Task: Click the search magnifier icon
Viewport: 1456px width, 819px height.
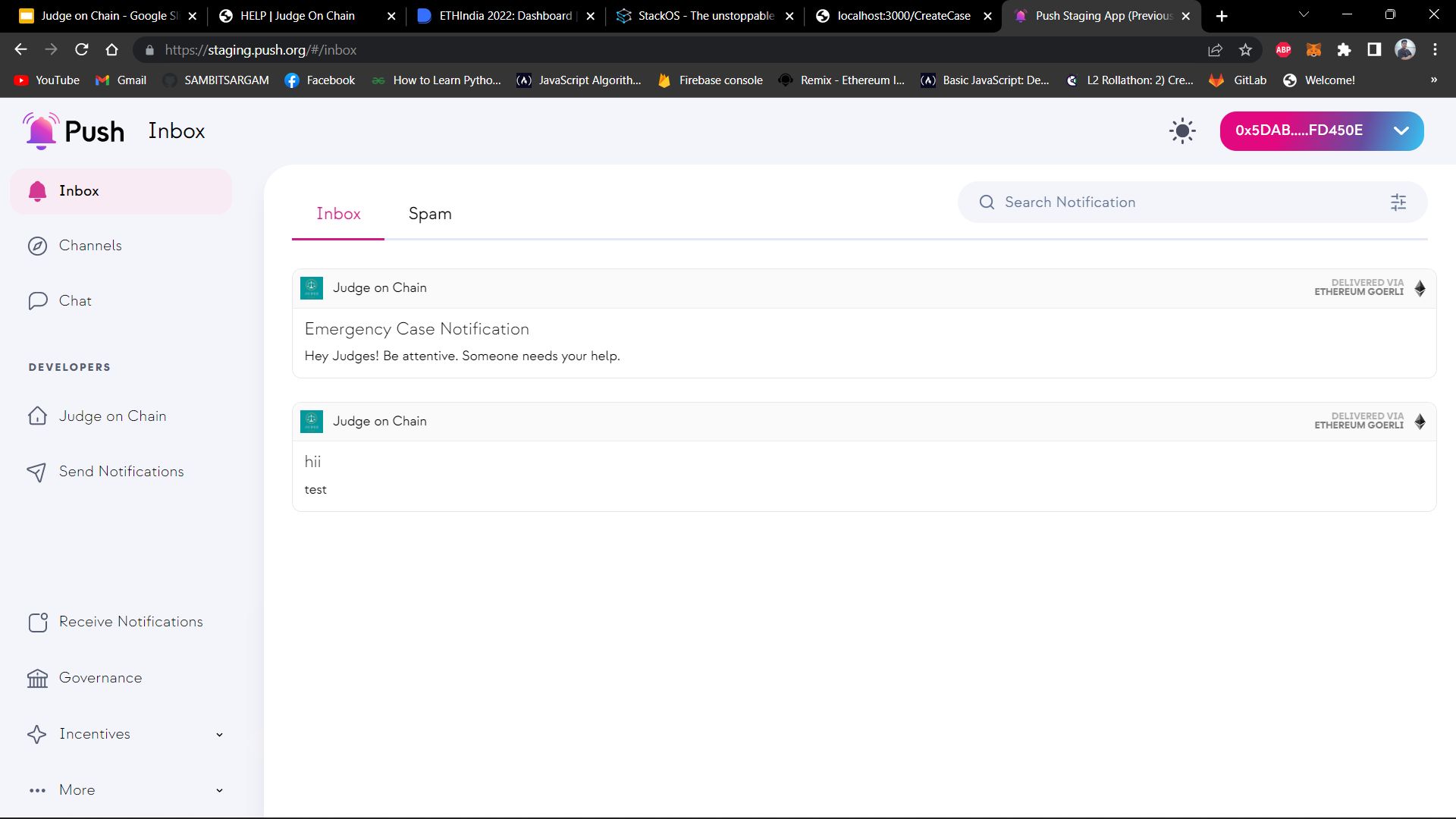Action: [x=987, y=202]
